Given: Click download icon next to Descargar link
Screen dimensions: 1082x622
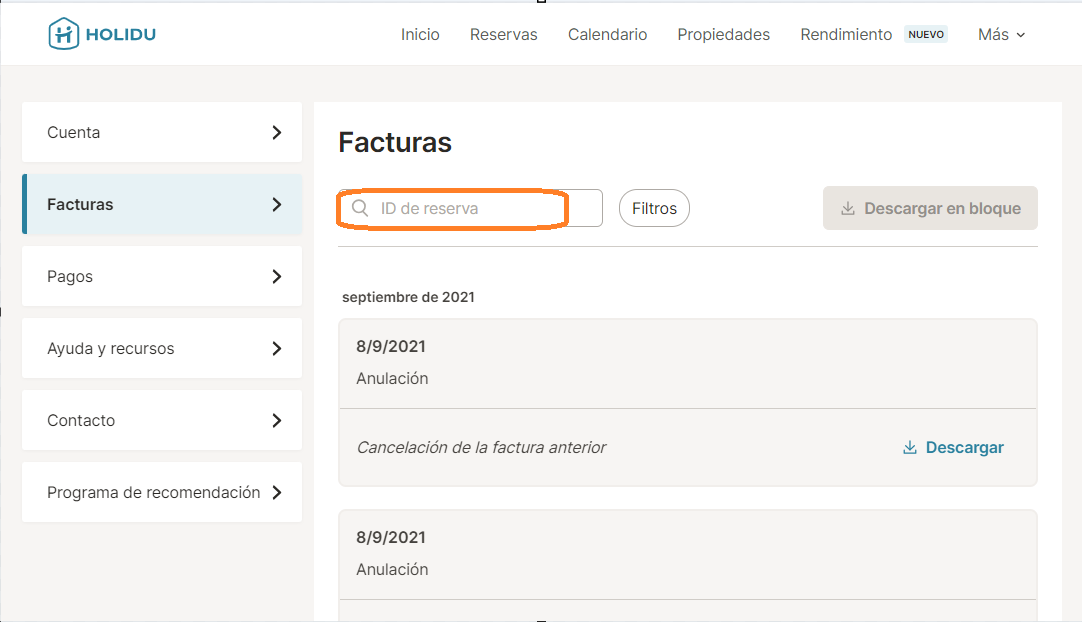Looking at the screenshot, I should coord(910,448).
